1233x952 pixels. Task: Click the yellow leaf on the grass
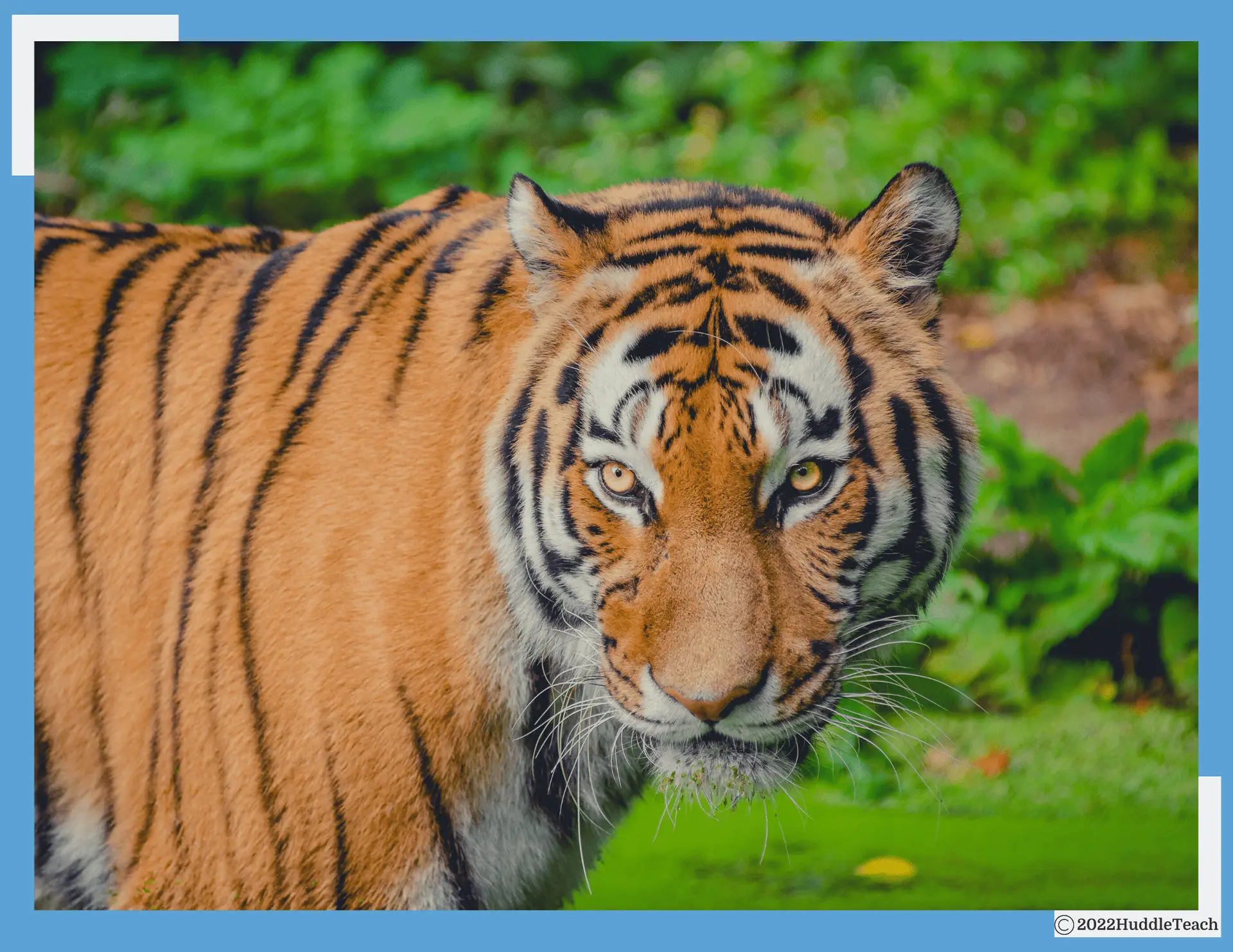click(x=886, y=868)
